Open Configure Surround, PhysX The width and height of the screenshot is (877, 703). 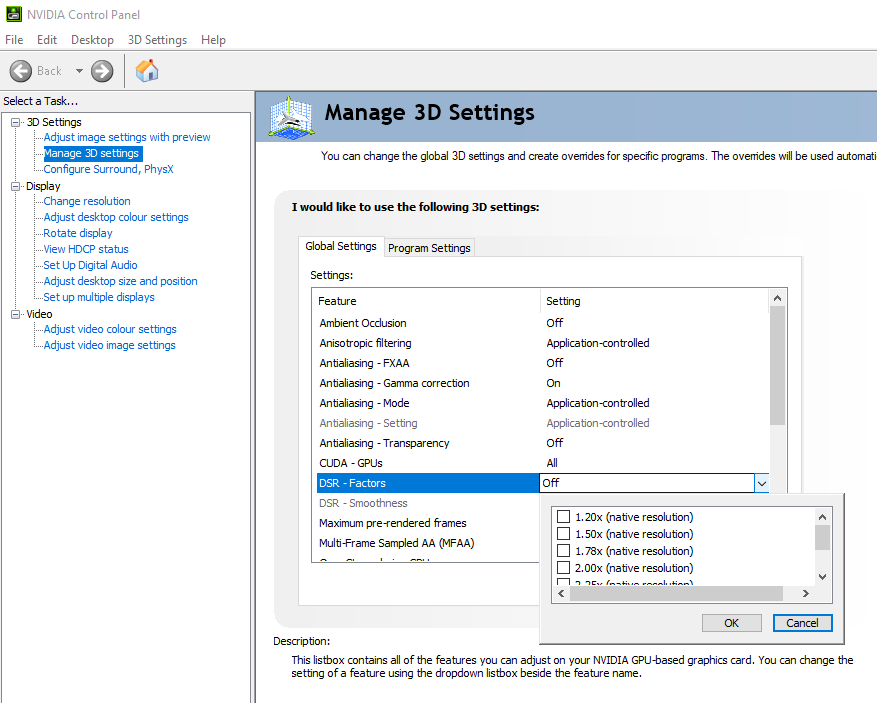coord(109,169)
